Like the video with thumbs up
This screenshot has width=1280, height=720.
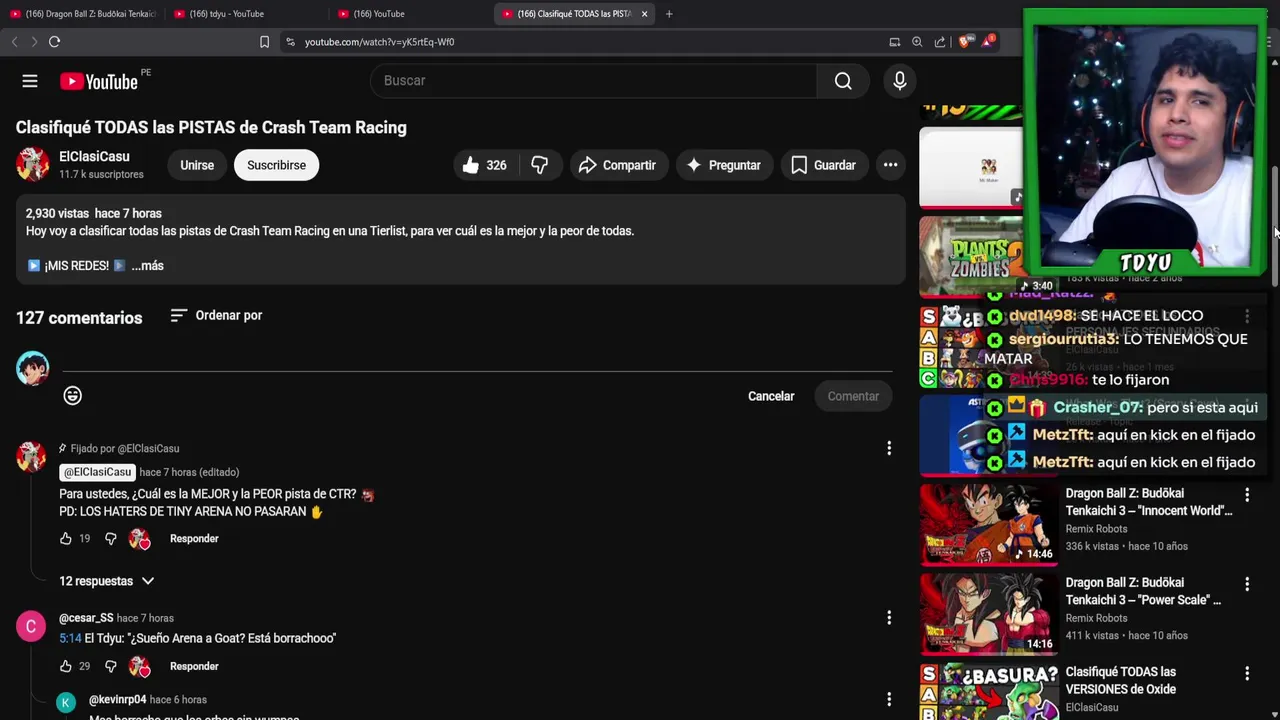pyautogui.click(x=484, y=165)
